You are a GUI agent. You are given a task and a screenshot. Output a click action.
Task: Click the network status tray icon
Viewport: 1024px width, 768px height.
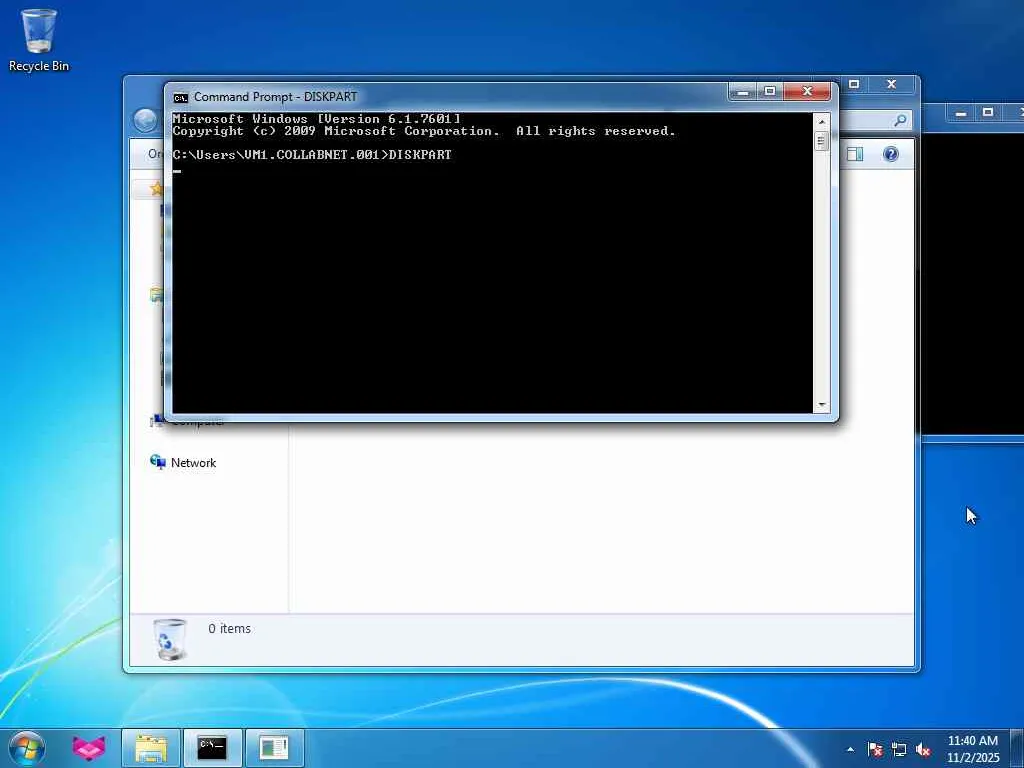pos(899,749)
